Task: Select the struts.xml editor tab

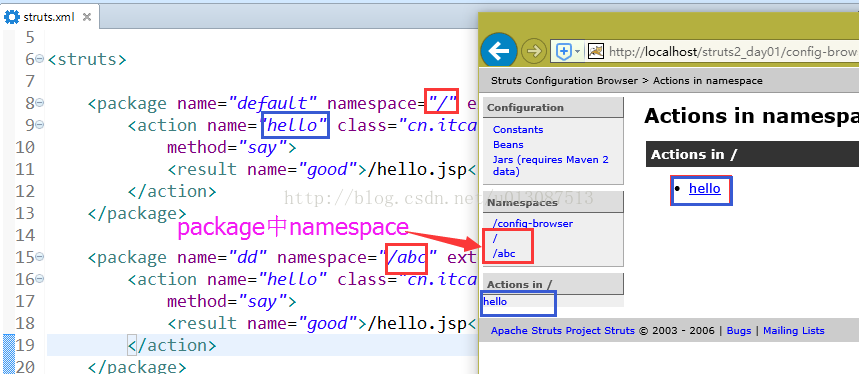Action: coord(49,17)
